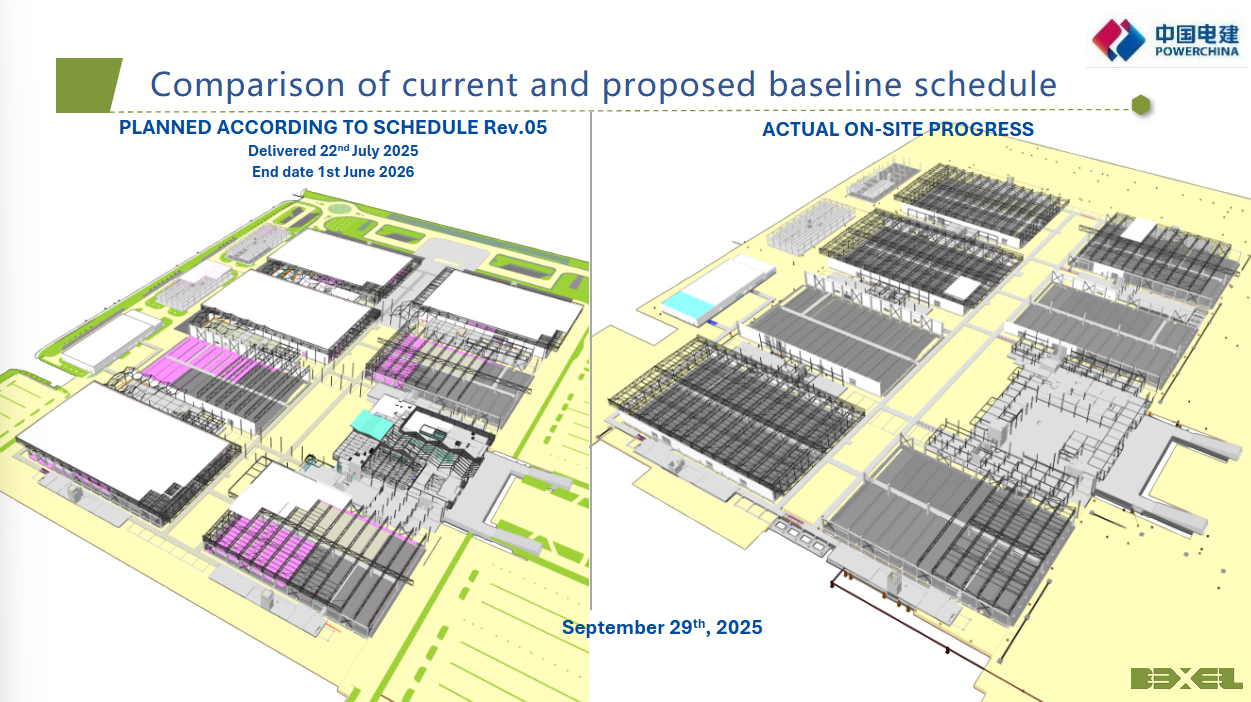
Task: Click the 'ACTUAL ON-SITE PROGRESS' heading
Action: coord(897,129)
